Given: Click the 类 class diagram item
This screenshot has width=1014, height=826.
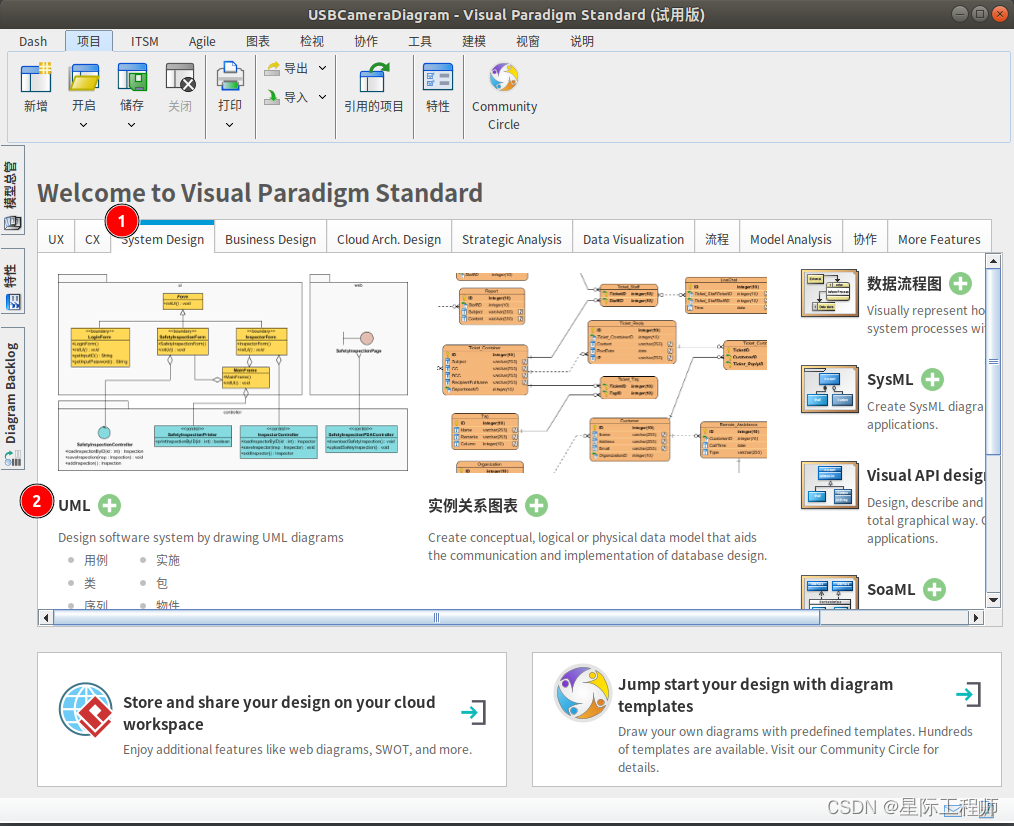Looking at the screenshot, I should 90,583.
